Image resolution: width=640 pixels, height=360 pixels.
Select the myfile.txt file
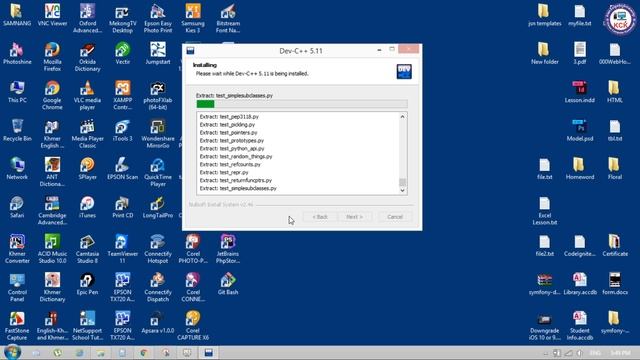point(580,15)
